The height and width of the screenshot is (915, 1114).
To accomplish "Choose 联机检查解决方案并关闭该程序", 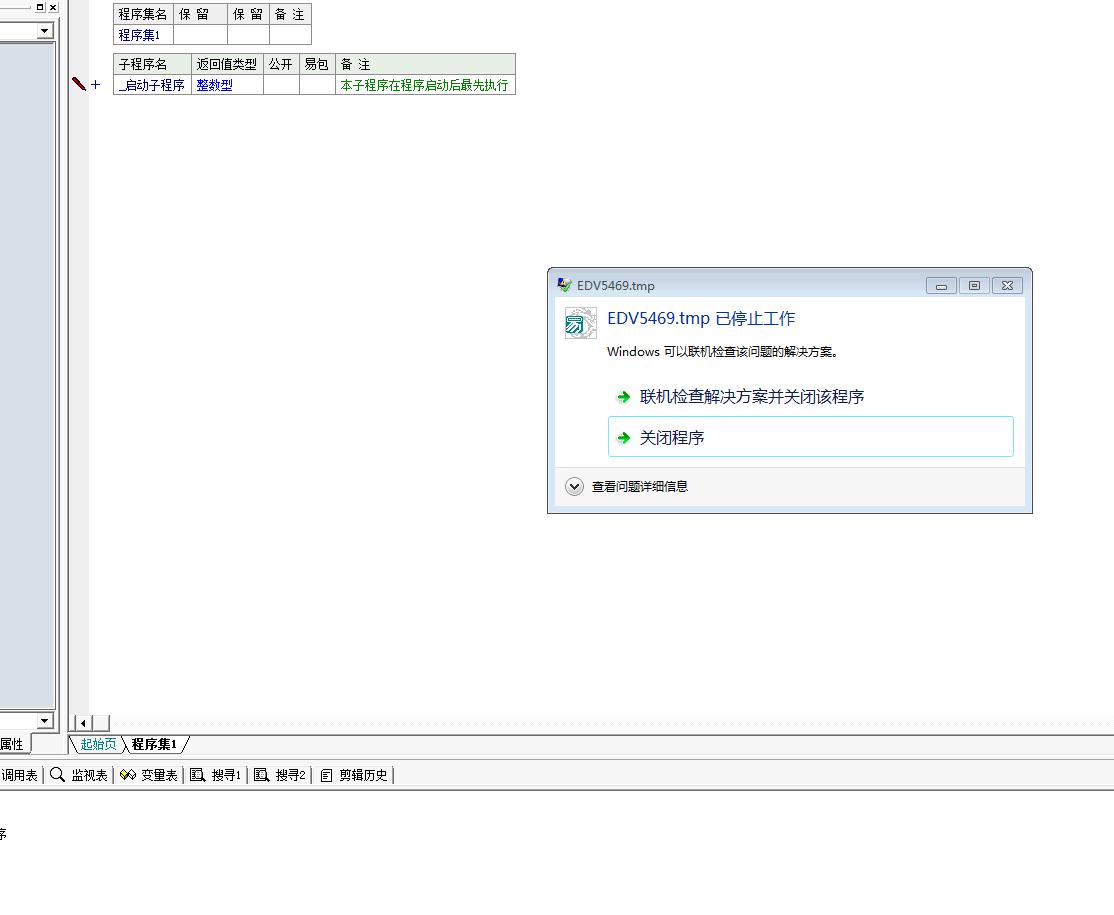I will 751,397.
